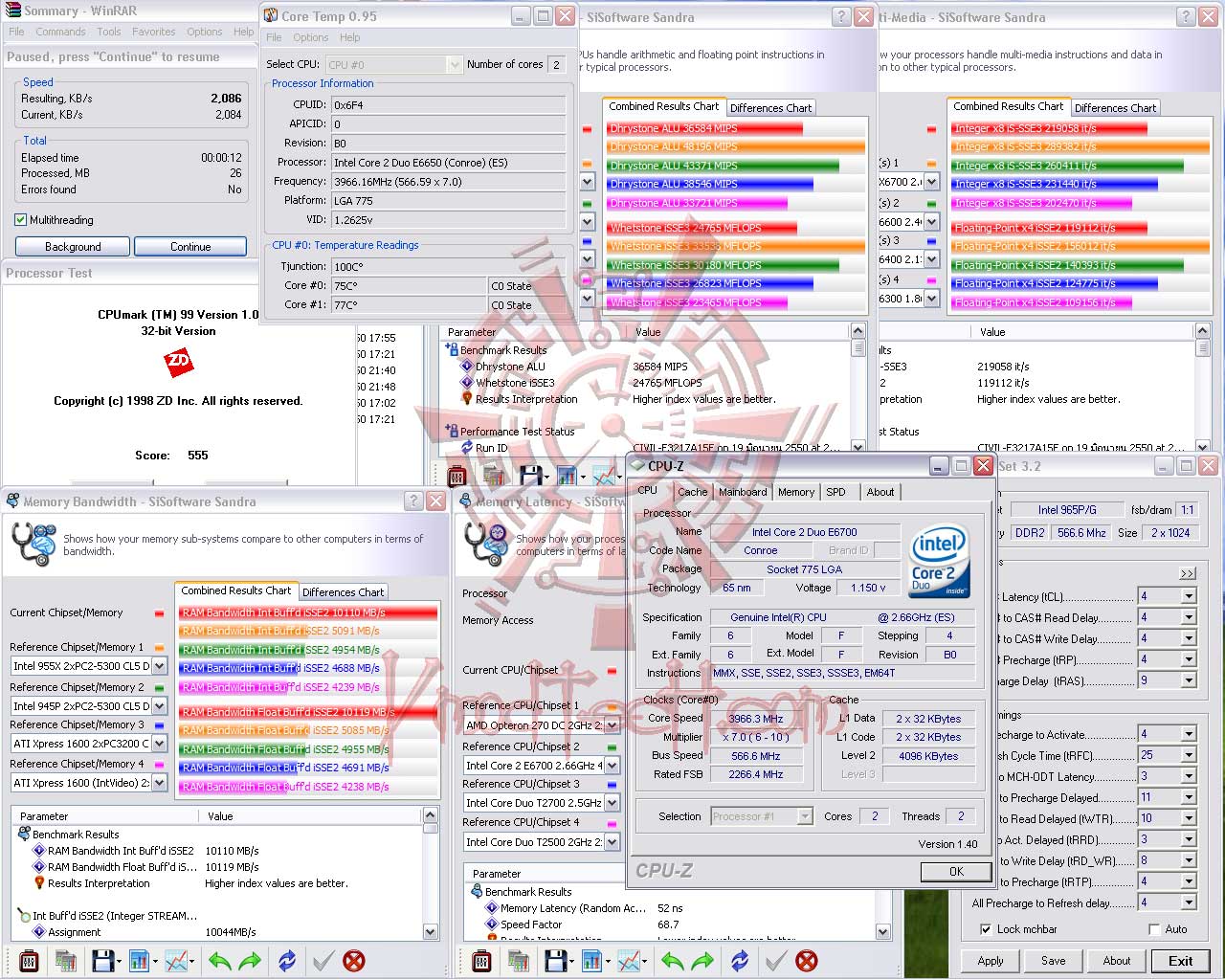Click the >> expand button in MemSet
The image size is (1225, 980).
(1188, 573)
